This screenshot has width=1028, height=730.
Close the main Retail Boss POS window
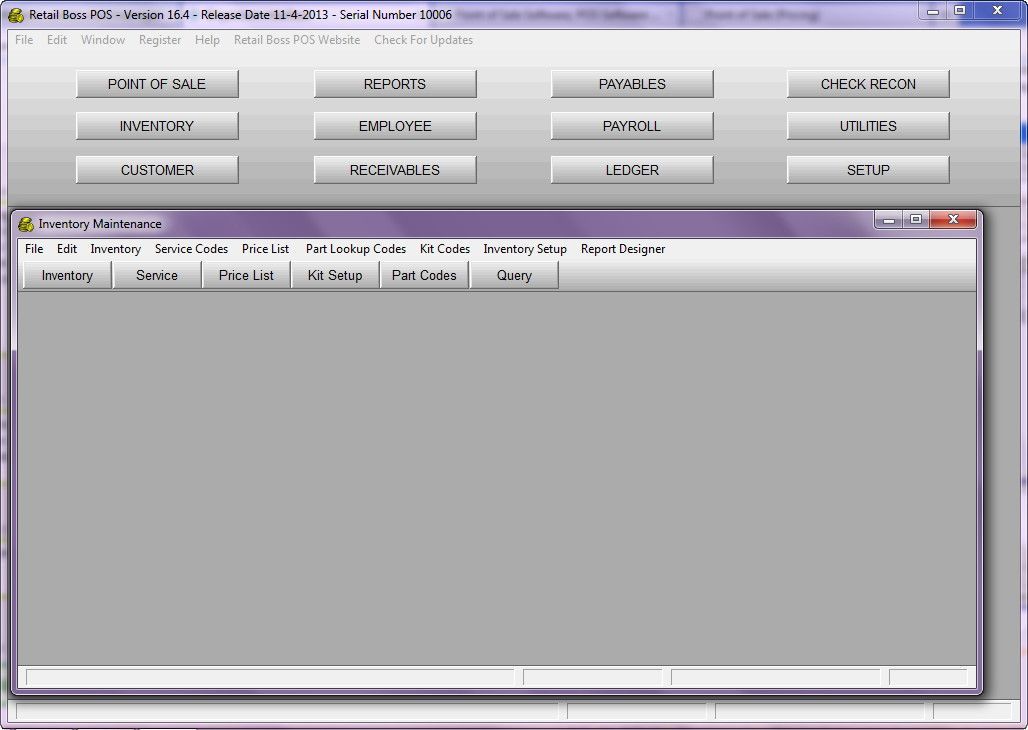coord(997,10)
